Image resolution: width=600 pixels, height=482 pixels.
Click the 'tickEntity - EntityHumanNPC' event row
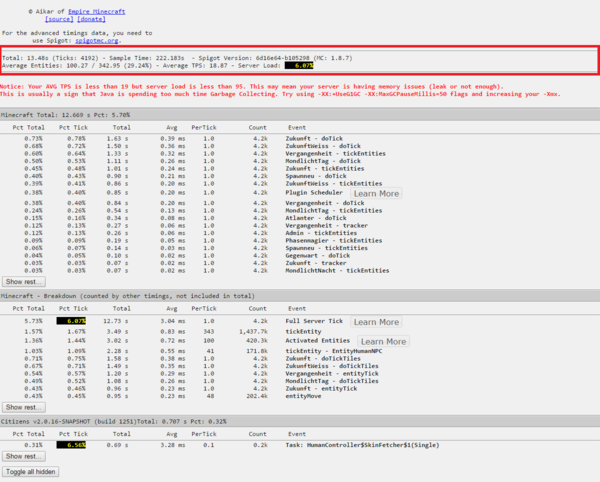[300, 351]
